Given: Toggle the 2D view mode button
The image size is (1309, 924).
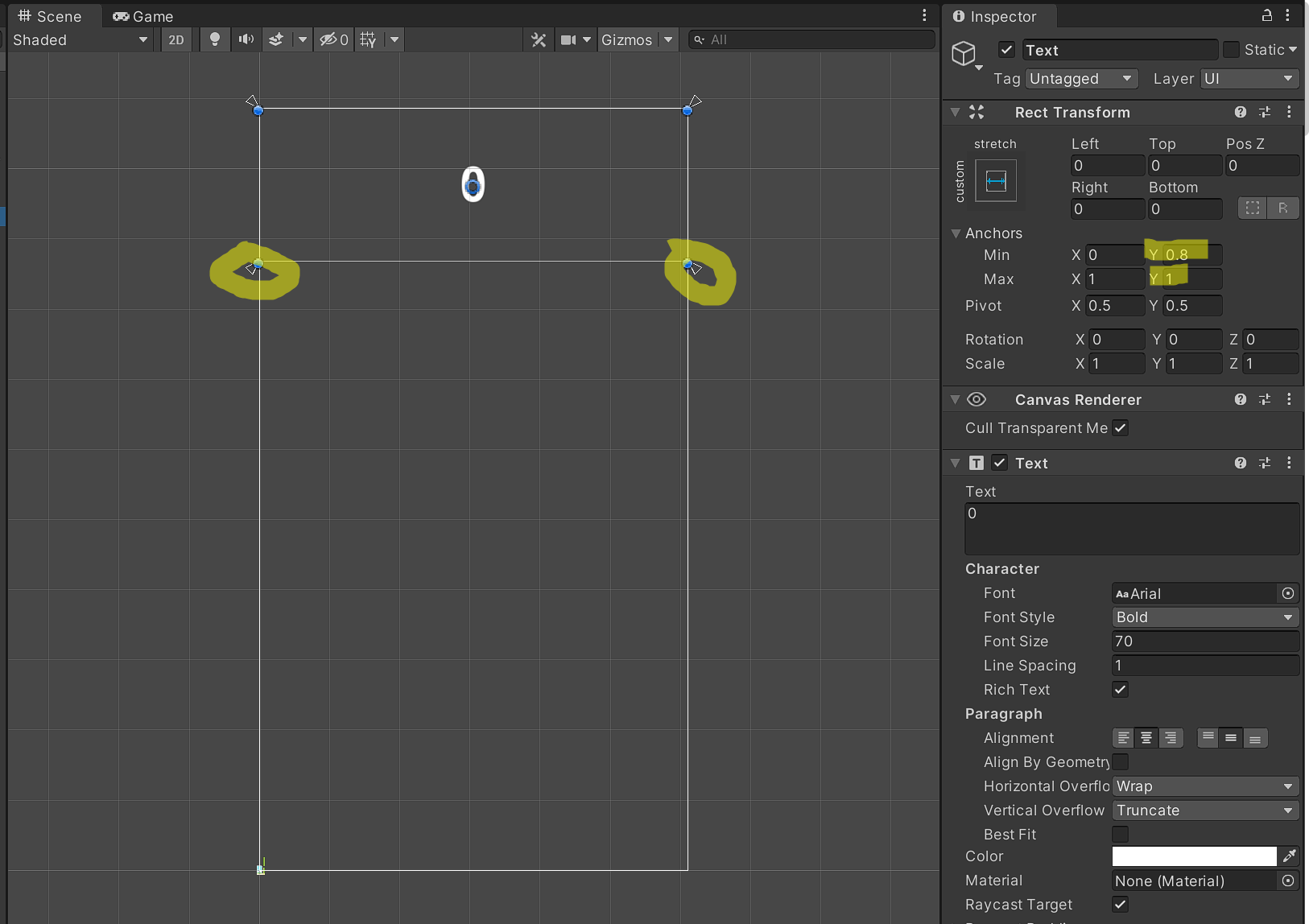Looking at the screenshot, I should tap(176, 39).
